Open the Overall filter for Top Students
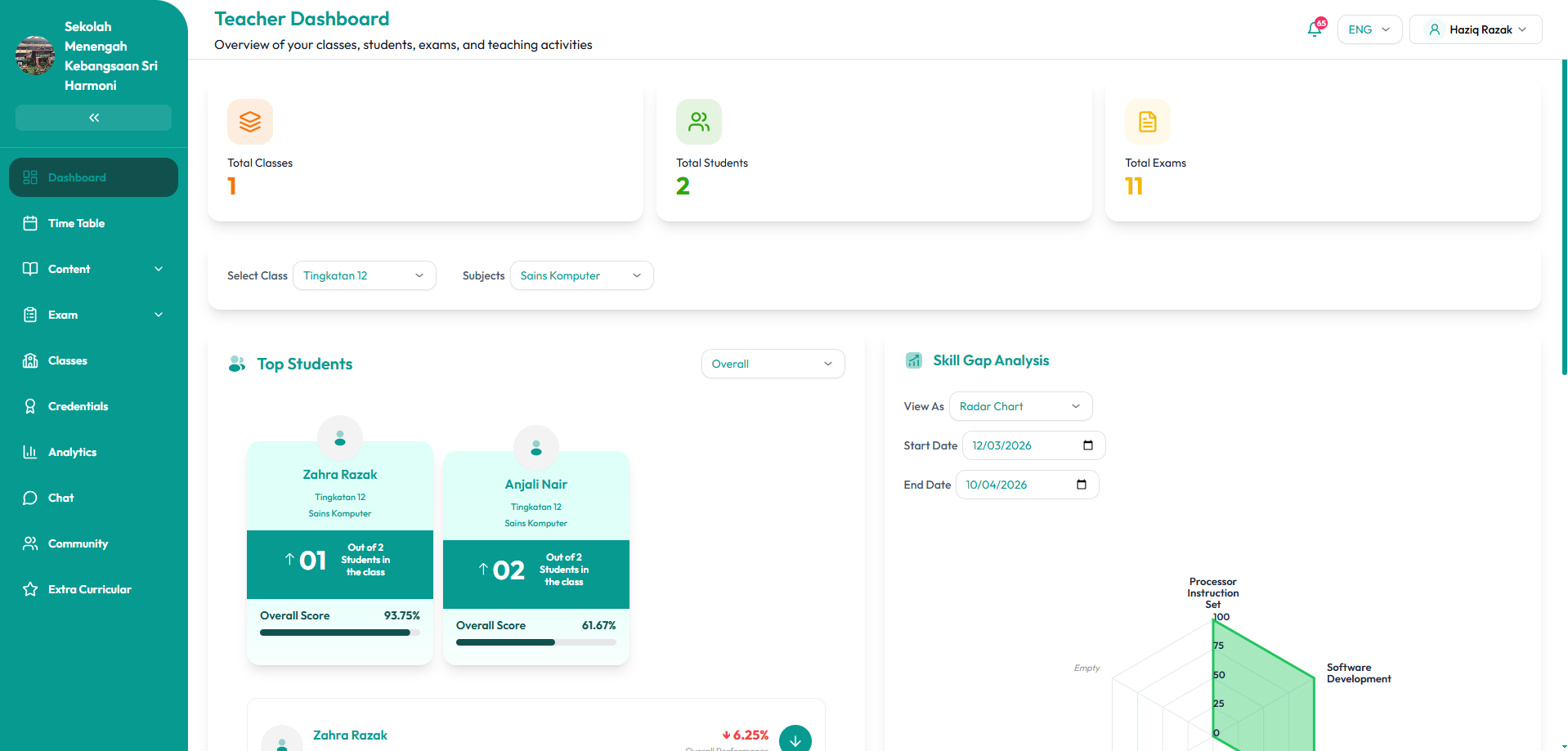Viewport: 1568px width, 751px height. point(773,364)
